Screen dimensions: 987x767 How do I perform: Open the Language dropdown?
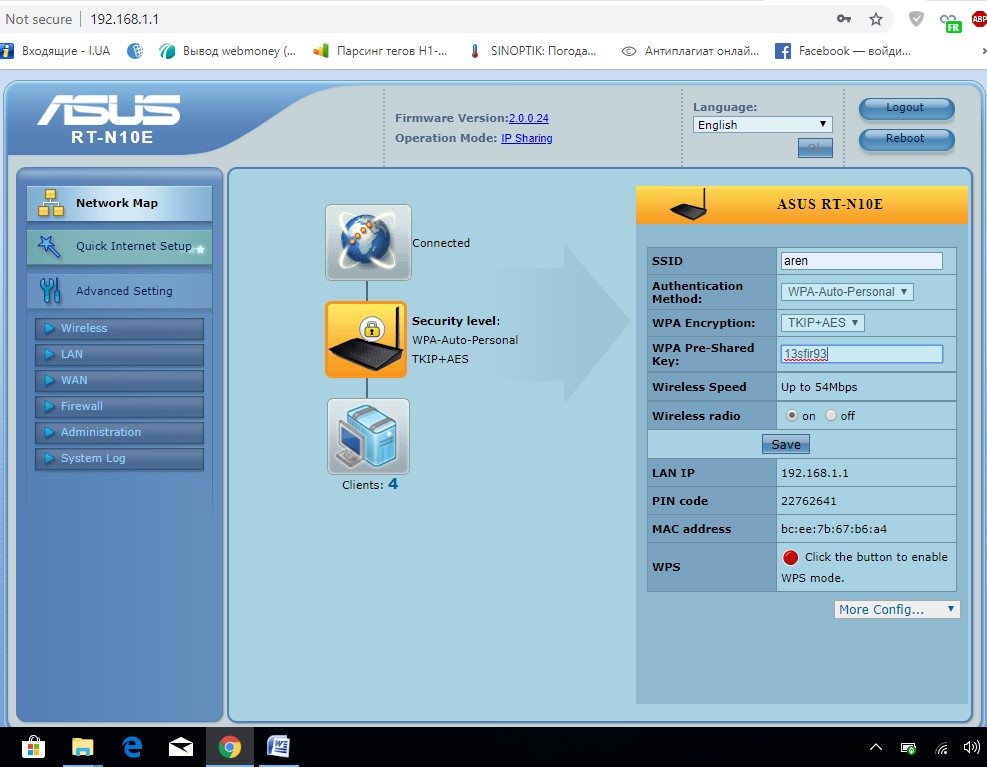coord(762,125)
